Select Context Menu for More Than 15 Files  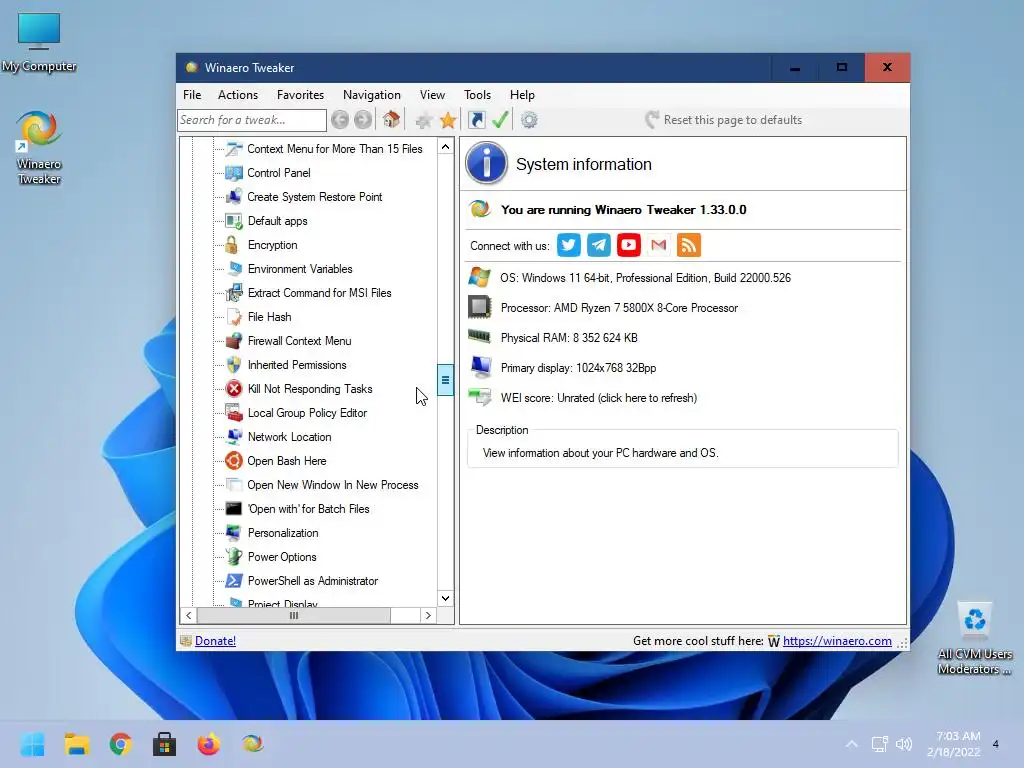334,149
